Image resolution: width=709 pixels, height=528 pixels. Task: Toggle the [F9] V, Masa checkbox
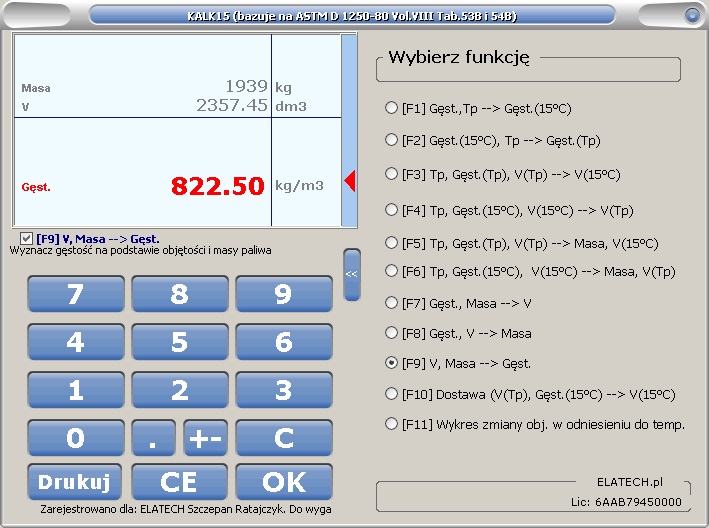tap(26, 238)
